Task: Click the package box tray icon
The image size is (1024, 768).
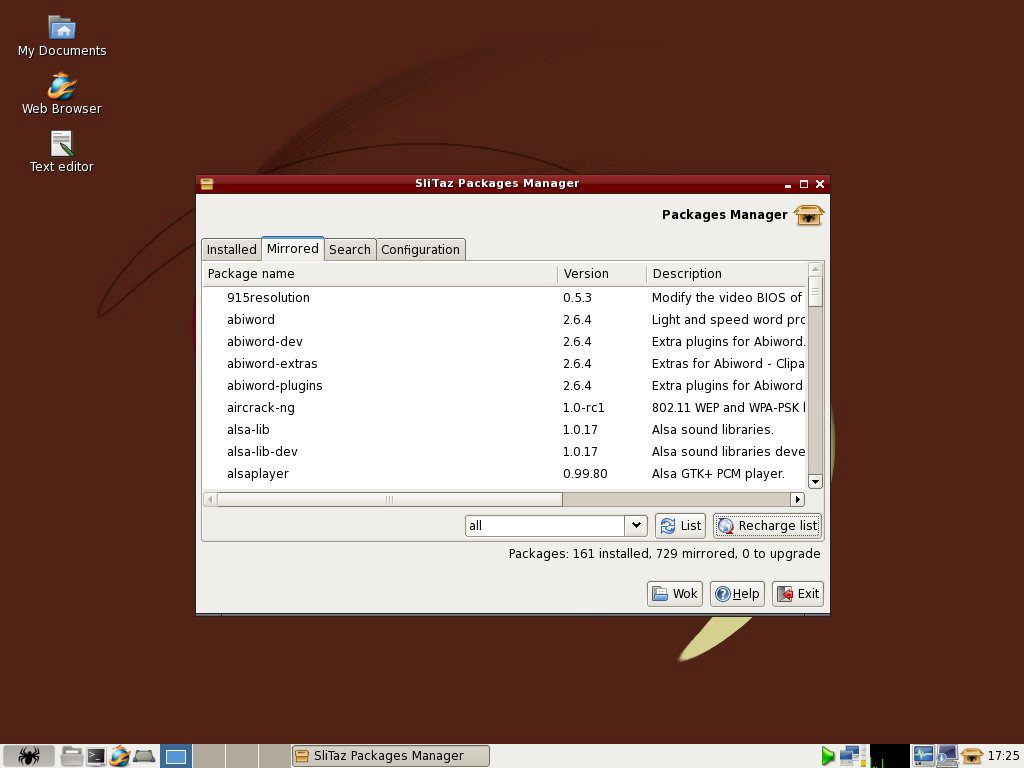Action: coord(972,756)
